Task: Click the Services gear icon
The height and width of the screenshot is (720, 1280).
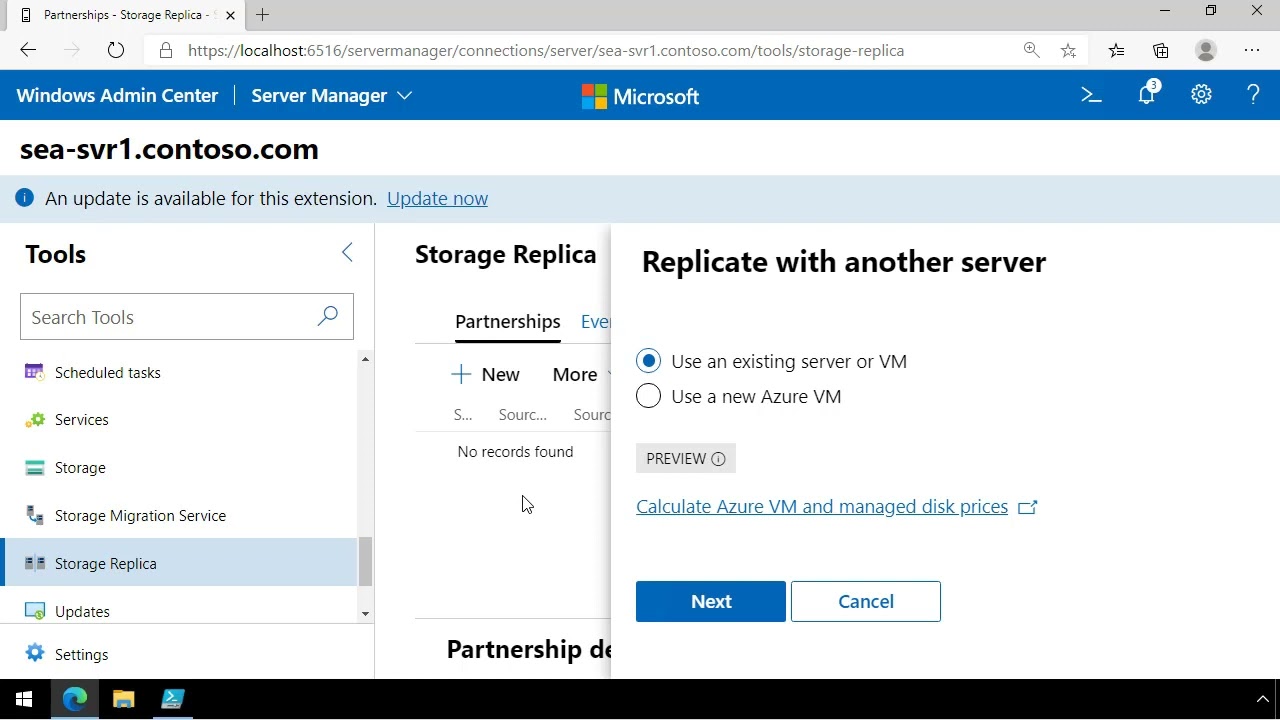Action: point(35,420)
